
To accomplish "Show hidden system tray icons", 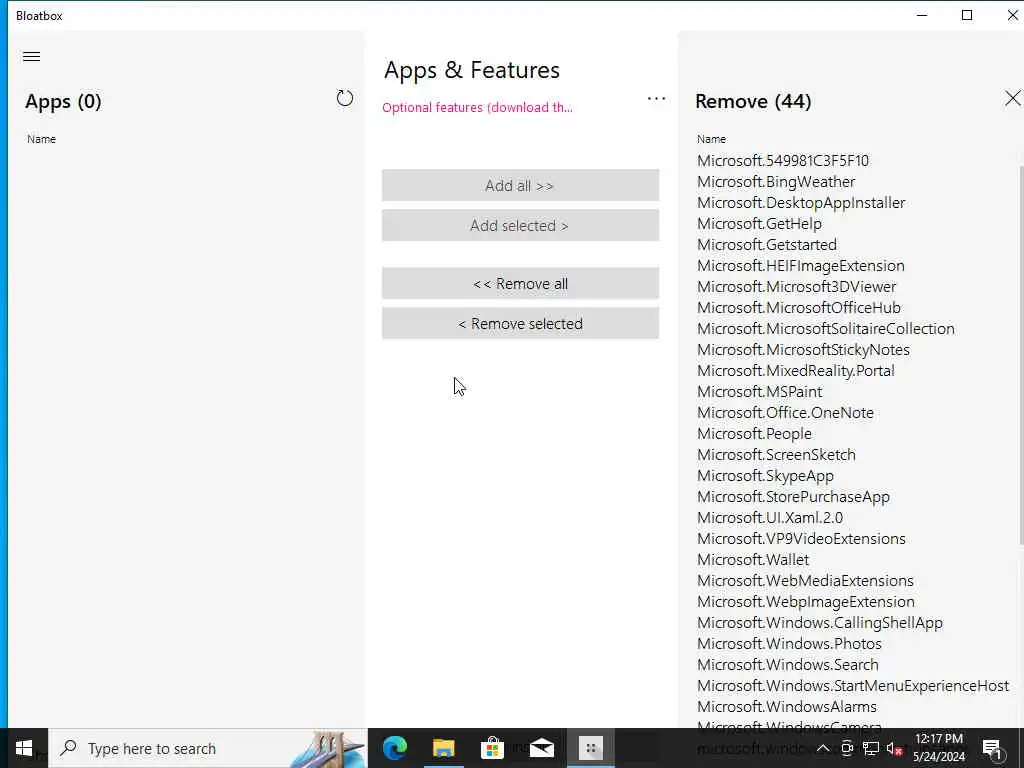I will 823,748.
